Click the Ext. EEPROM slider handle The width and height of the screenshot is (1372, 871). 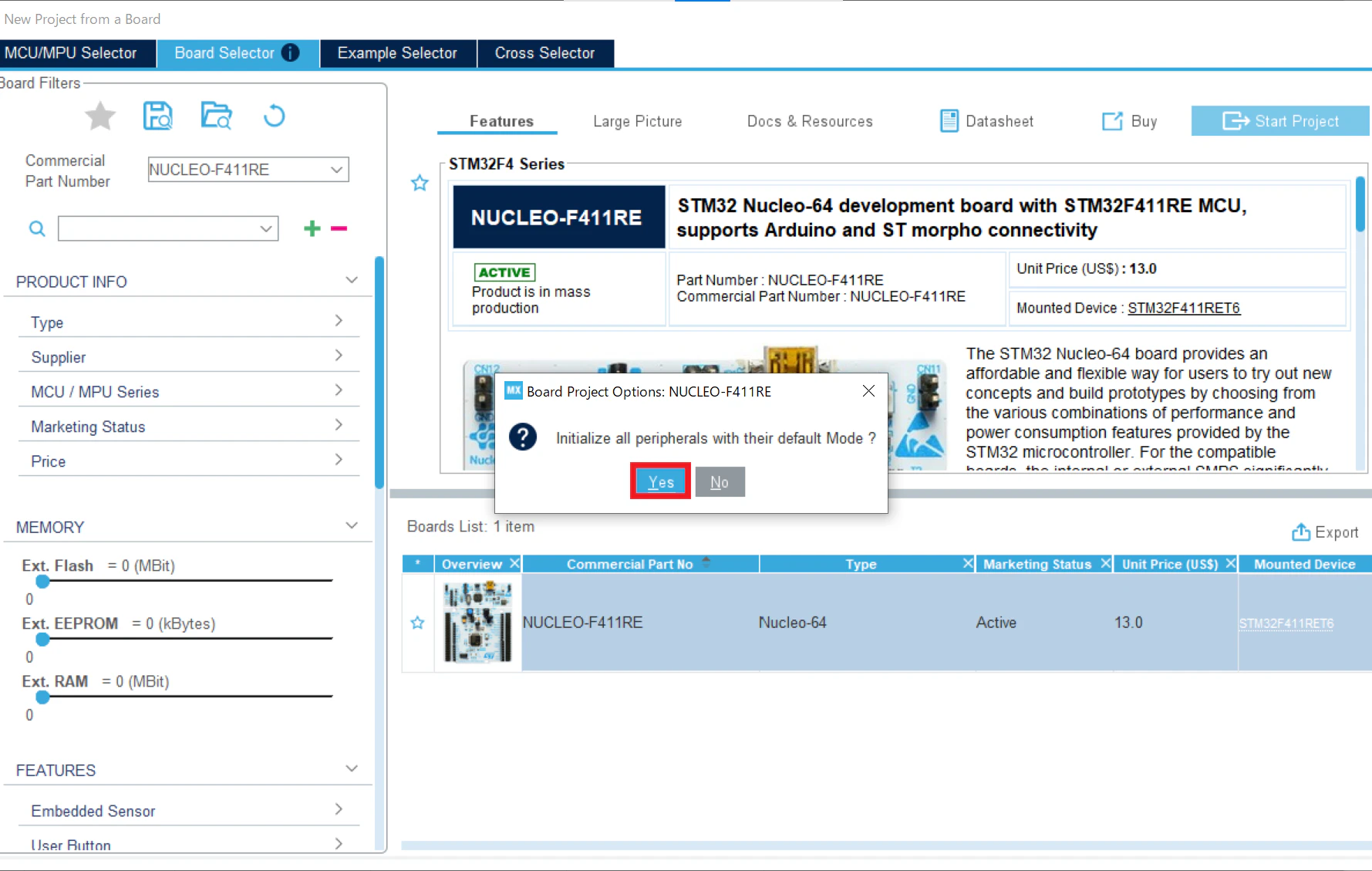(43, 639)
